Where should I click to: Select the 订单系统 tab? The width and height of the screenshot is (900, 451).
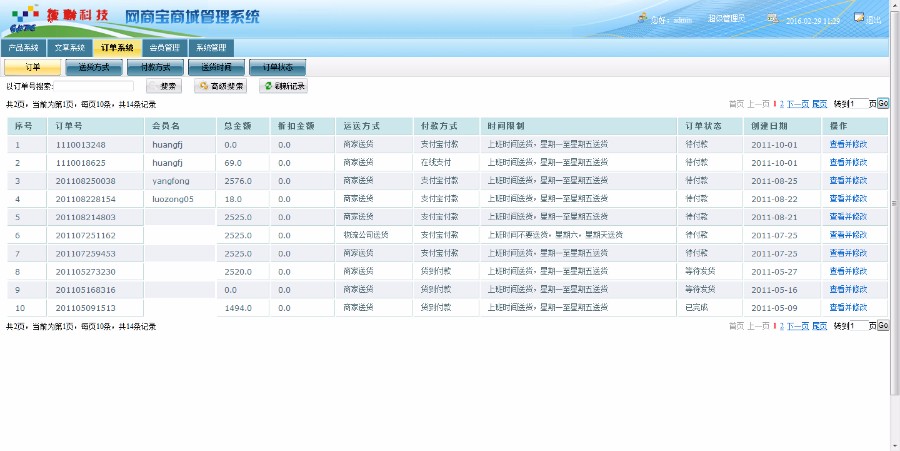tap(117, 48)
